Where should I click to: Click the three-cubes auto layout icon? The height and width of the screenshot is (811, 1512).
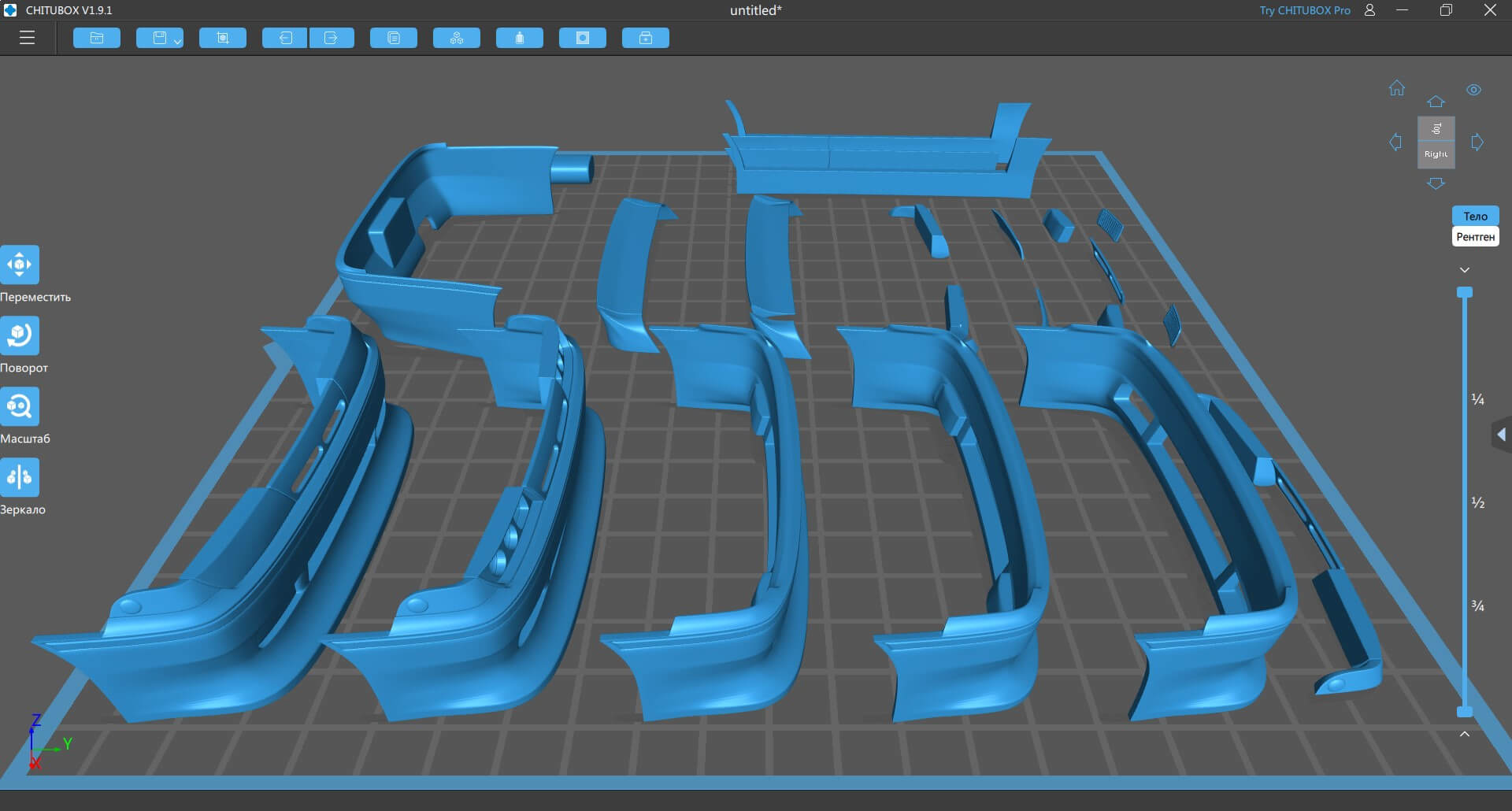(457, 38)
